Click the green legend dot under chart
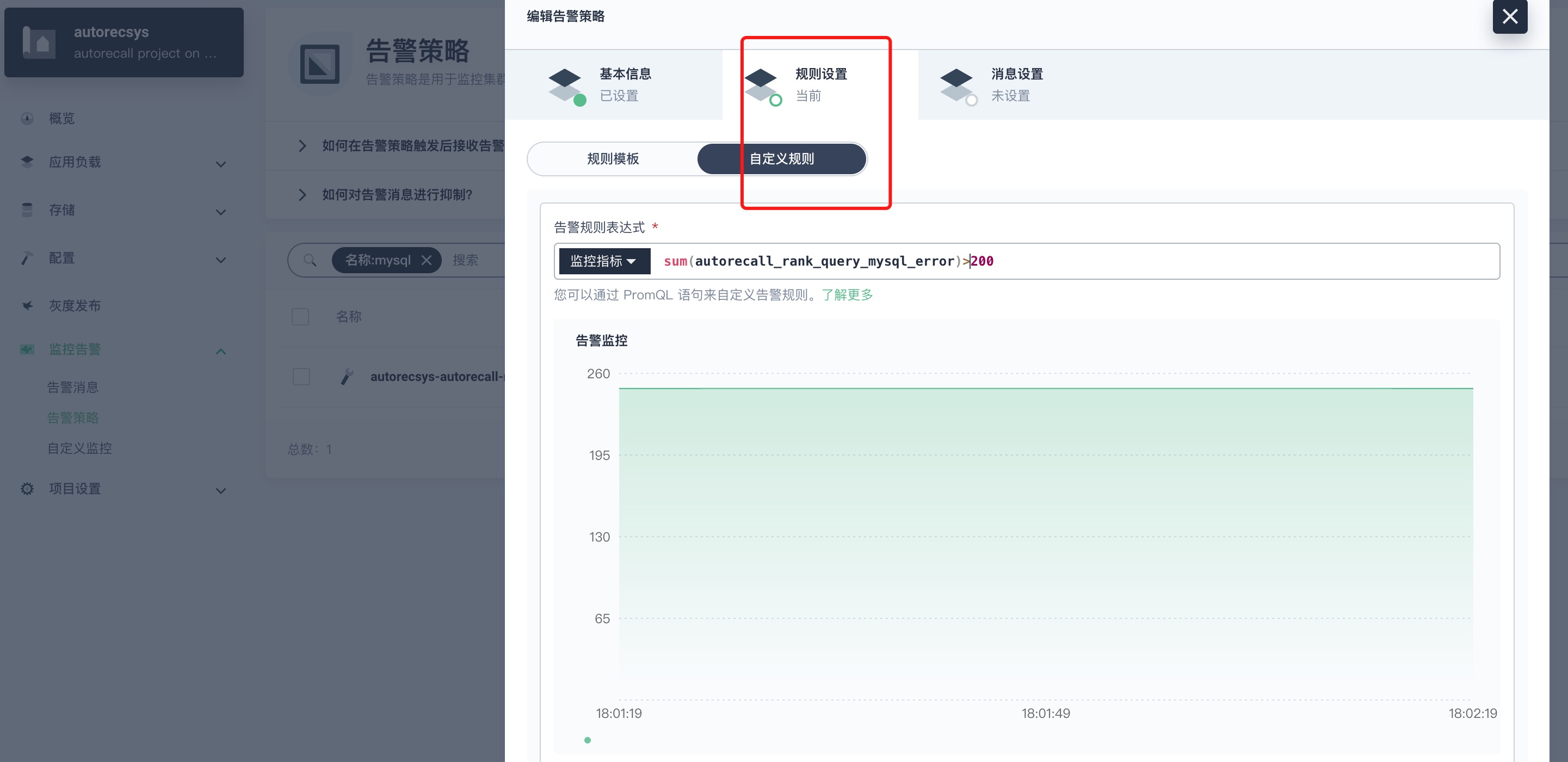Image resolution: width=1568 pixels, height=762 pixels. [588, 740]
